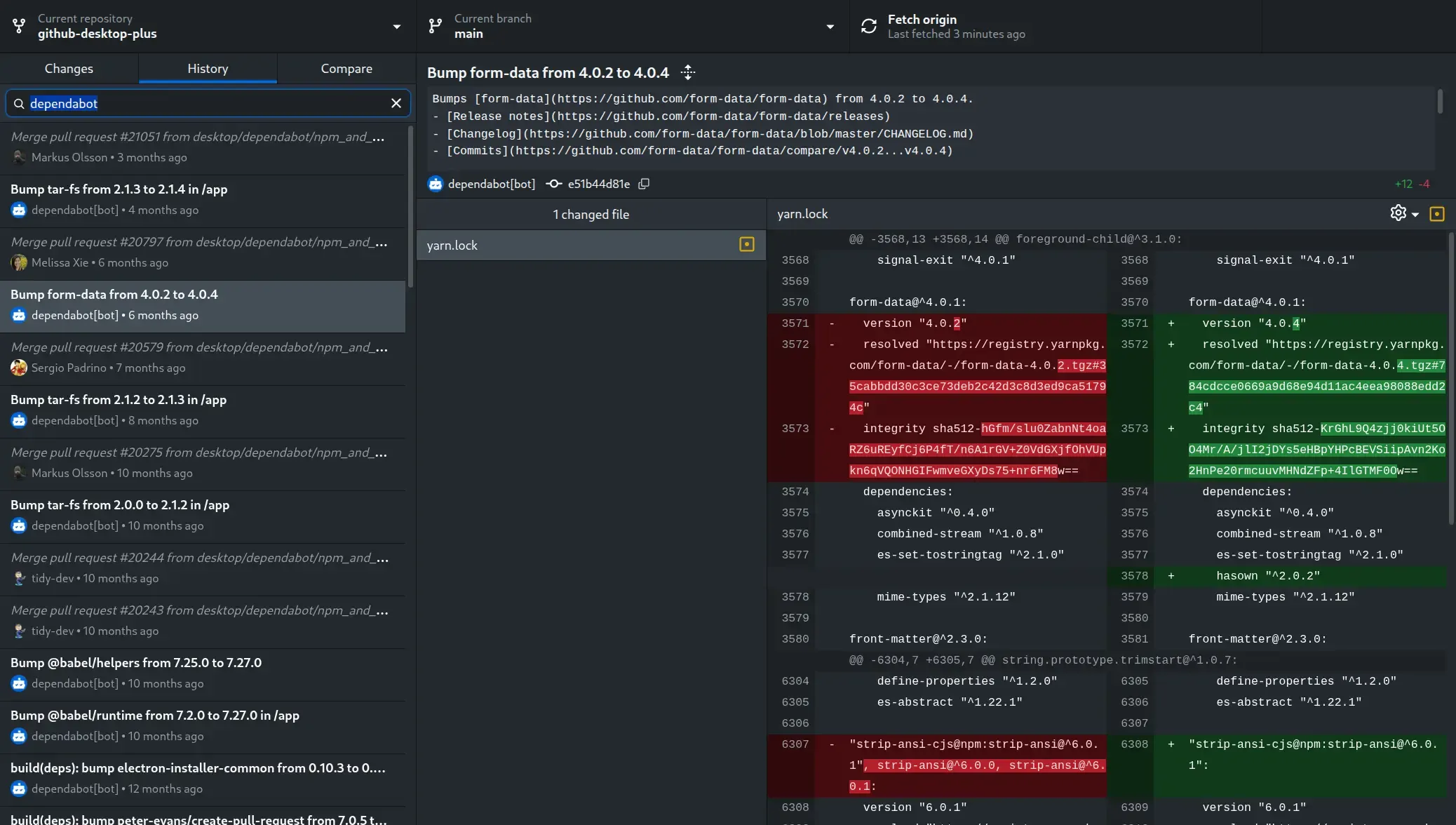Screen dimensions: 1456x825
Task: Select yarn.lock in the changed files list
Action: (591, 246)
